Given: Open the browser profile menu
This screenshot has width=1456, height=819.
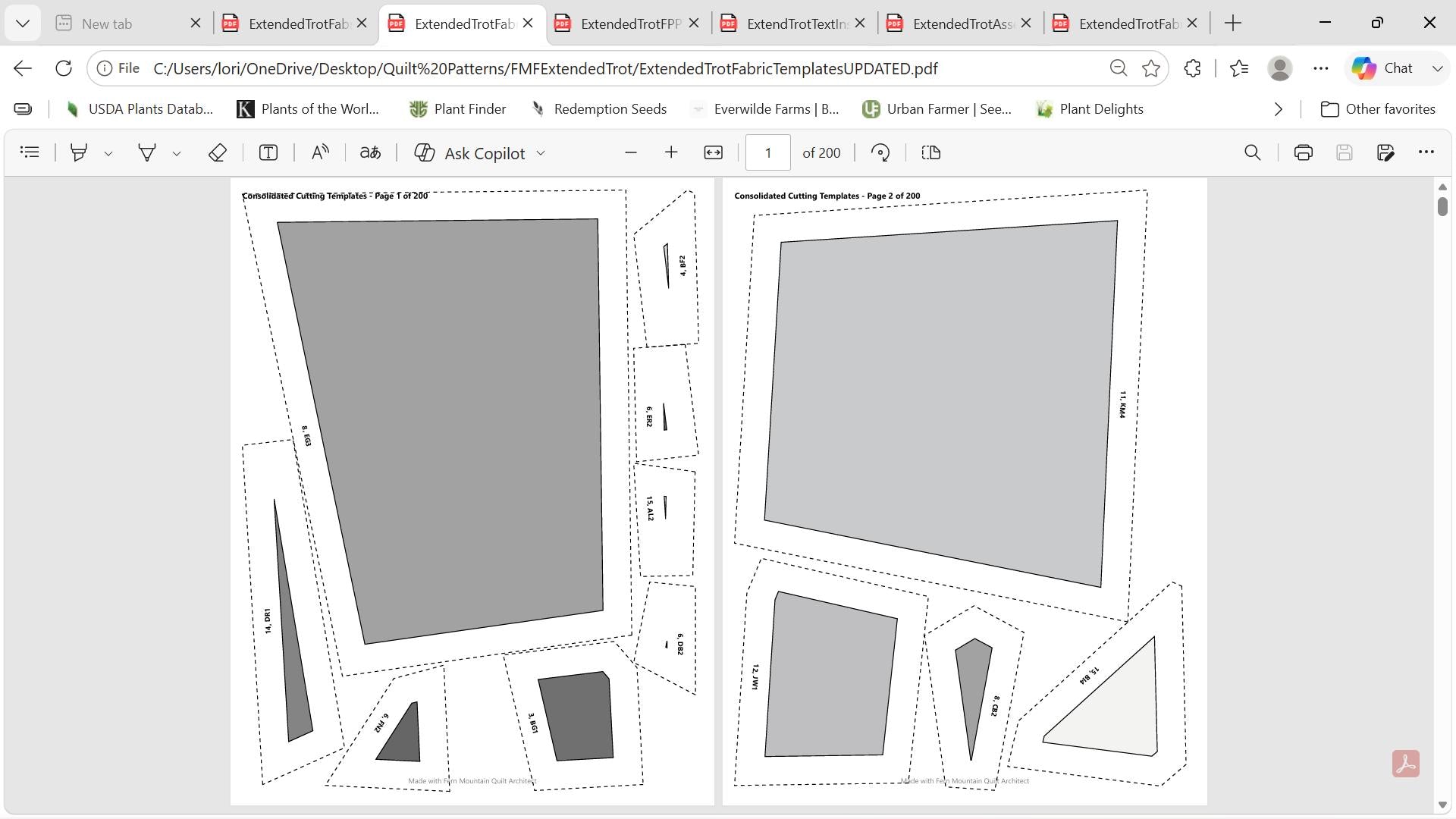Looking at the screenshot, I should (x=1280, y=68).
